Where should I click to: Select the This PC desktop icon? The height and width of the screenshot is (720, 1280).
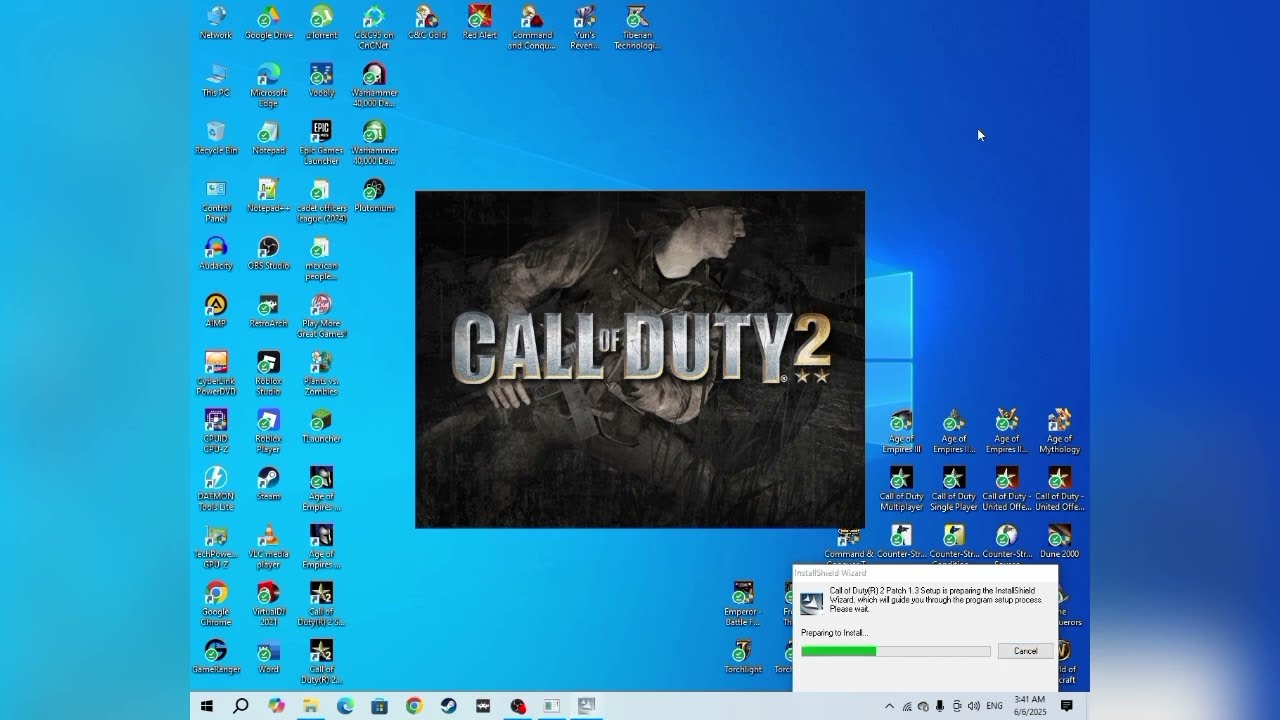click(216, 81)
